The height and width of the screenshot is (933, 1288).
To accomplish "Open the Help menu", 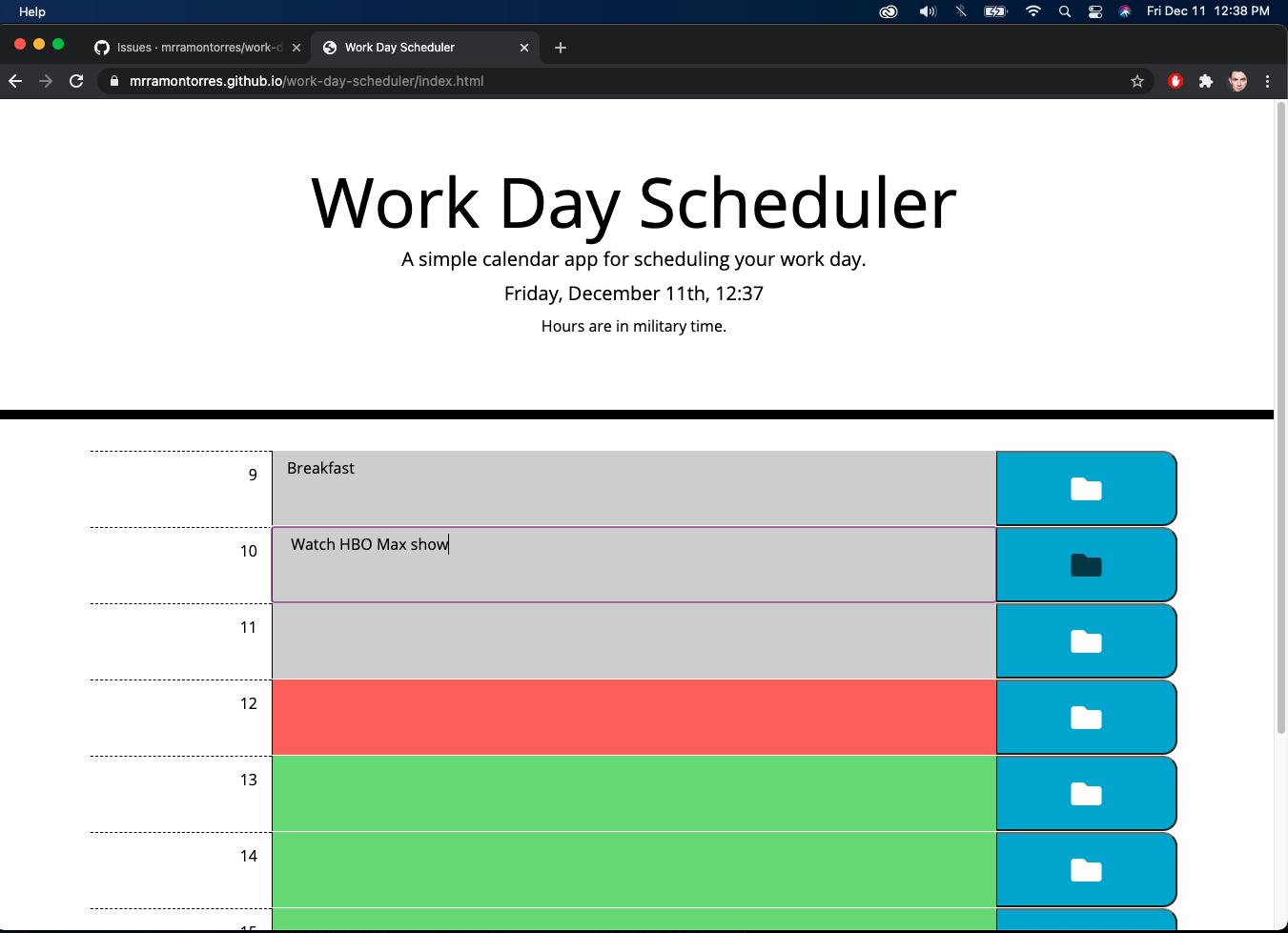I will point(32,11).
